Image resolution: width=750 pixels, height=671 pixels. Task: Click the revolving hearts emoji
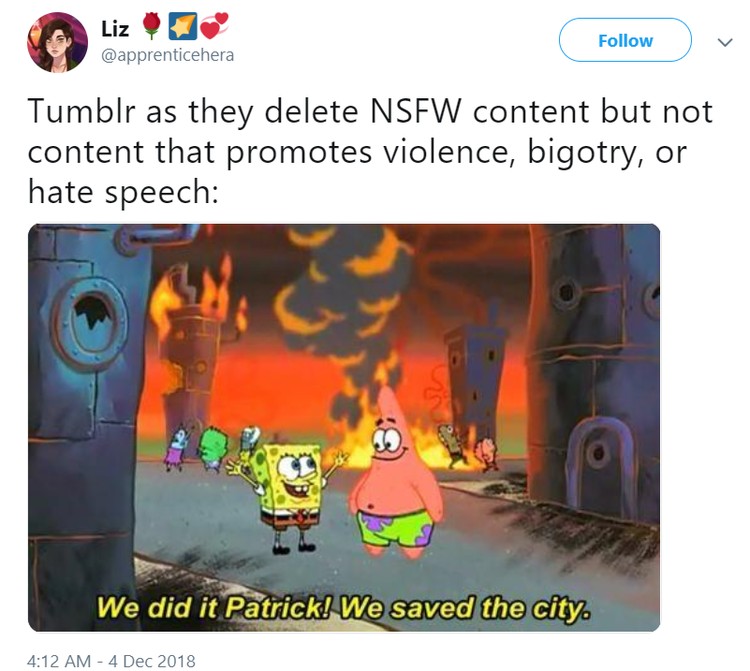coord(214,26)
